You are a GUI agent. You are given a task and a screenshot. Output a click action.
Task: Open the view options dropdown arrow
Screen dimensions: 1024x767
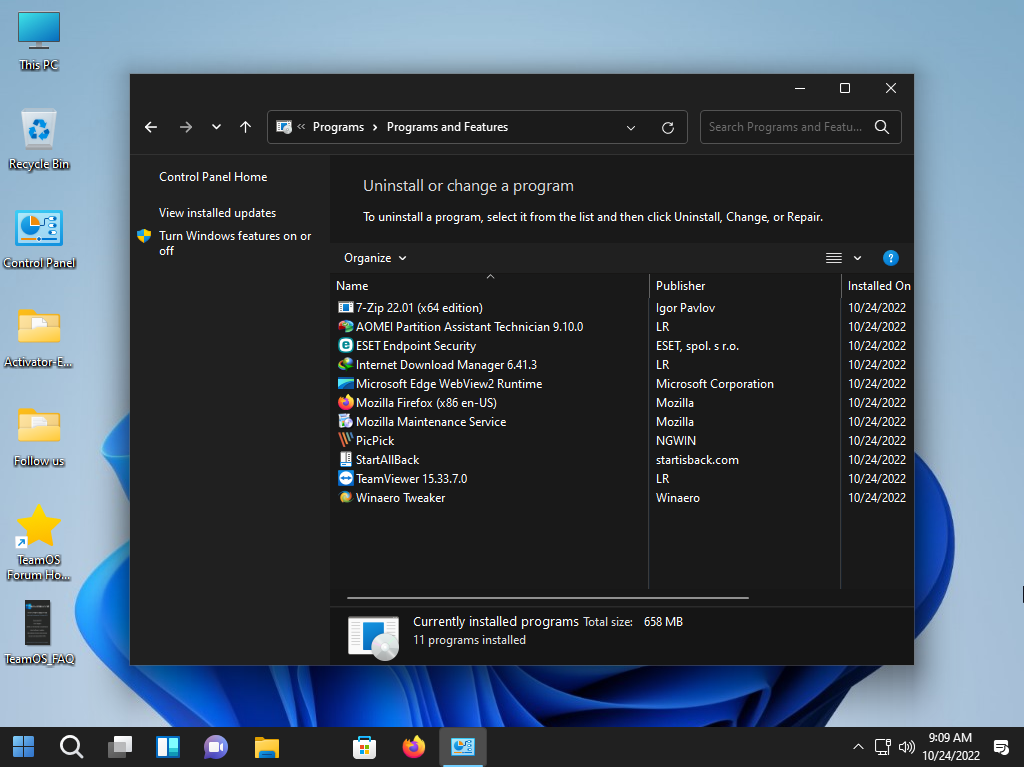tap(857, 258)
